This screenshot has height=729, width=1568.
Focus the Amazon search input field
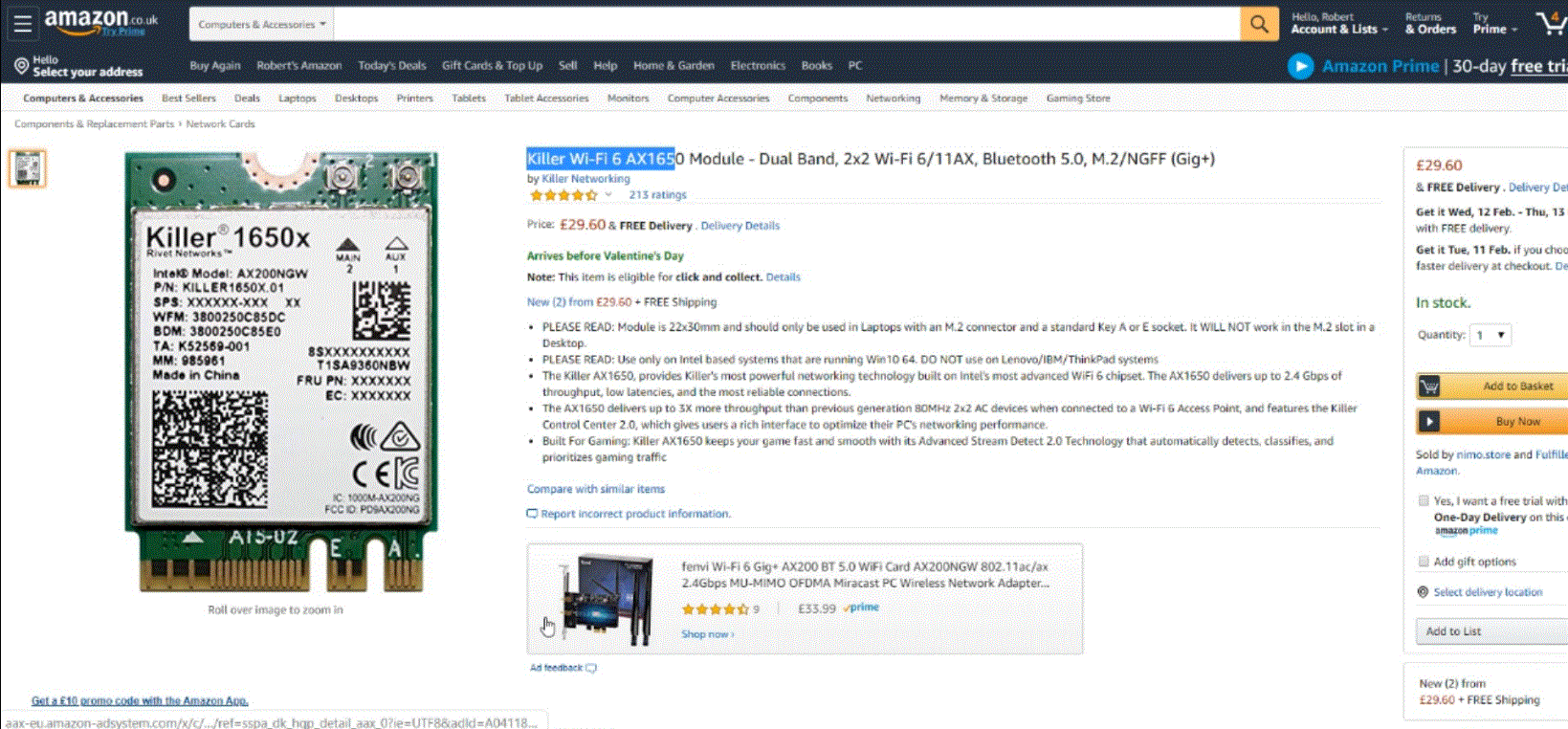(786, 24)
